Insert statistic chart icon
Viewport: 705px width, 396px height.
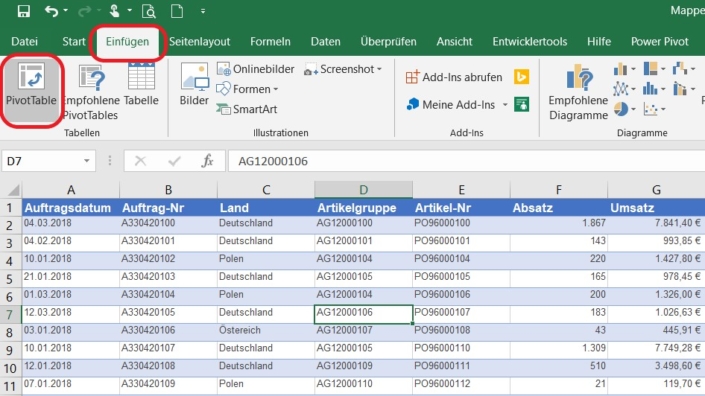click(654, 89)
